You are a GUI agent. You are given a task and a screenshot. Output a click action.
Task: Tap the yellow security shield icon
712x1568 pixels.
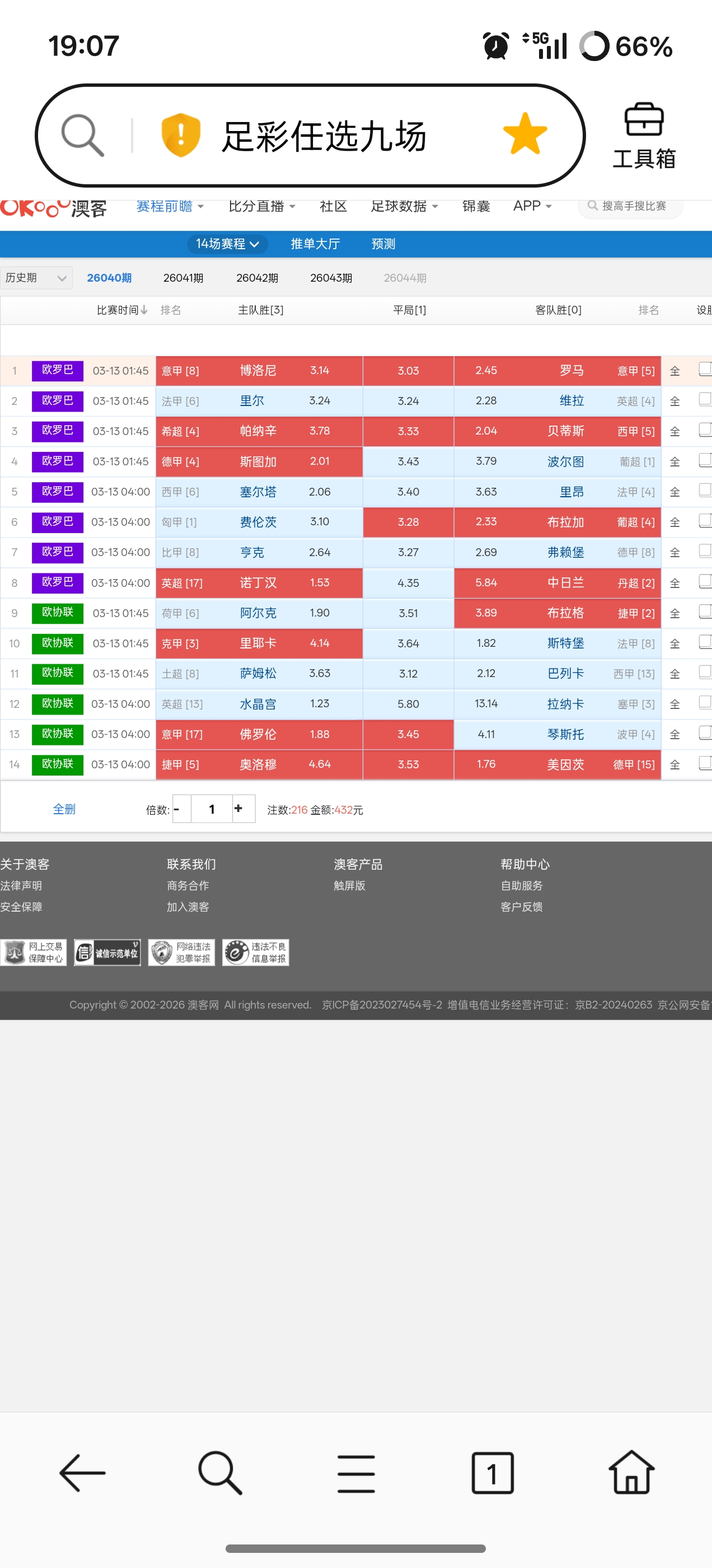pyautogui.click(x=181, y=135)
